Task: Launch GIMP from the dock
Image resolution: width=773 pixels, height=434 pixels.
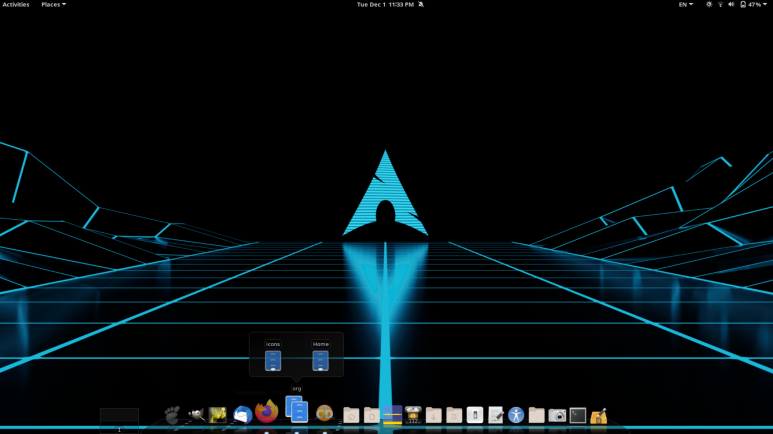Action: point(196,415)
